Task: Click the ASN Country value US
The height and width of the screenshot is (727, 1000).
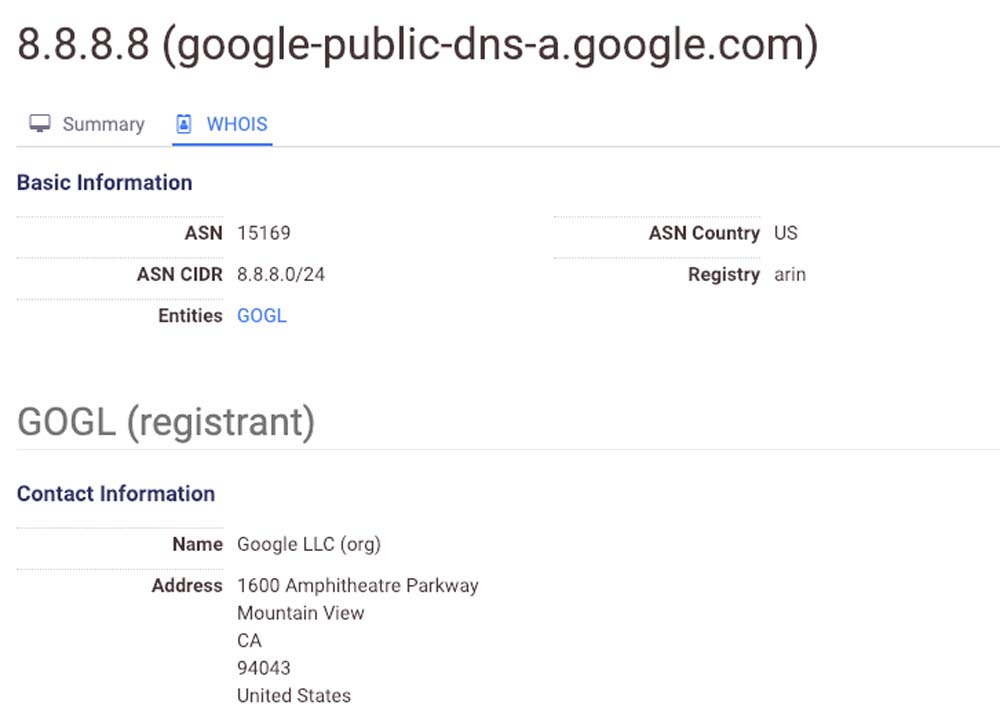Action: pyautogui.click(x=786, y=233)
